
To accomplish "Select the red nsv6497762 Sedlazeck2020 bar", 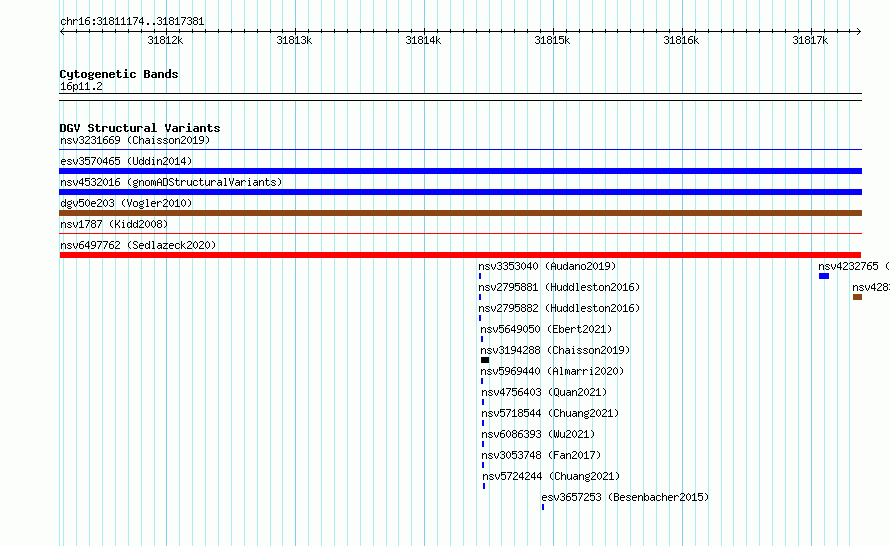I will coord(460,255).
